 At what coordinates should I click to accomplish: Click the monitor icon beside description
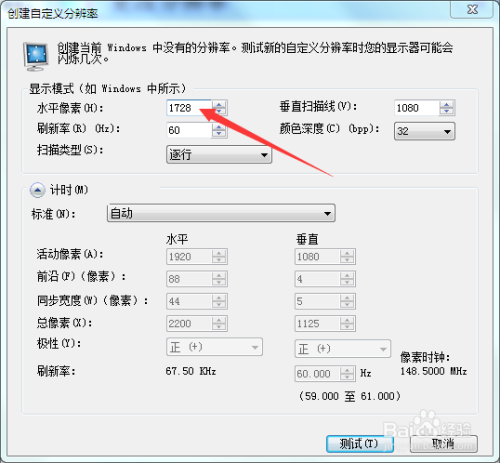(x=36, y=56)
